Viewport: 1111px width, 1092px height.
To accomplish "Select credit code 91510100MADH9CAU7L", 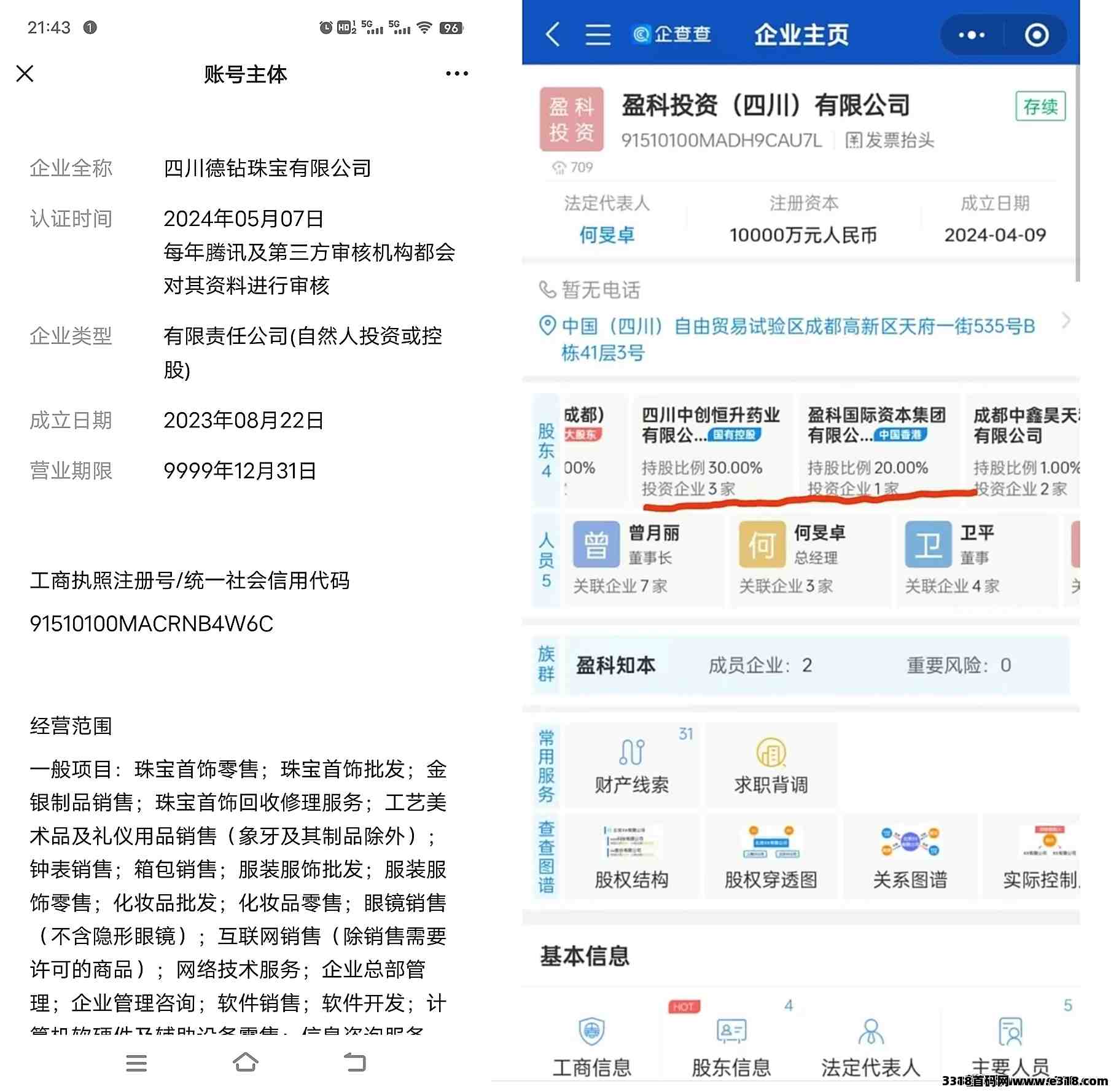I will (721, 141).
